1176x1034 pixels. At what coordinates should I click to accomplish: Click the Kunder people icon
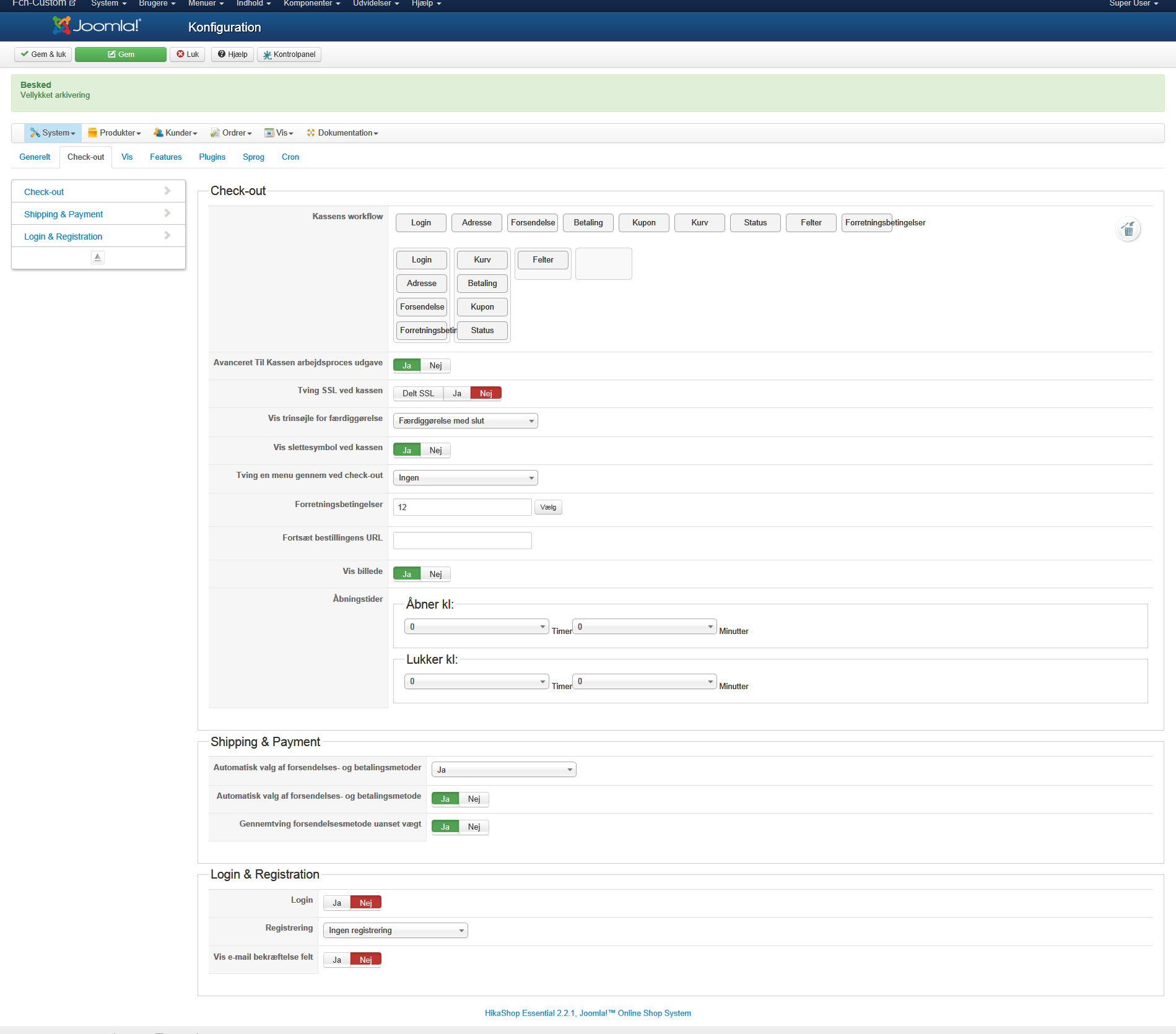(x=158, y=133)
